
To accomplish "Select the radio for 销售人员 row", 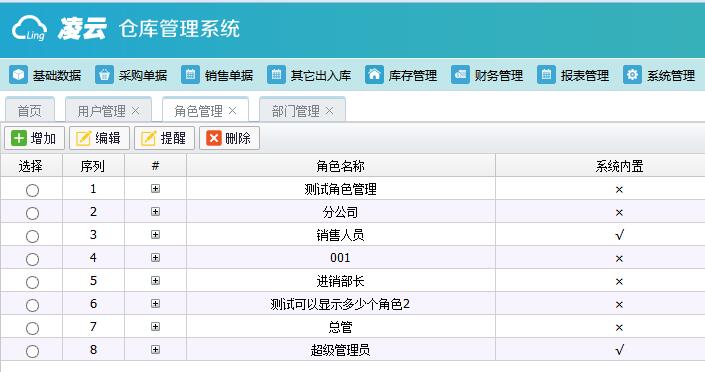I will [32, 236].
